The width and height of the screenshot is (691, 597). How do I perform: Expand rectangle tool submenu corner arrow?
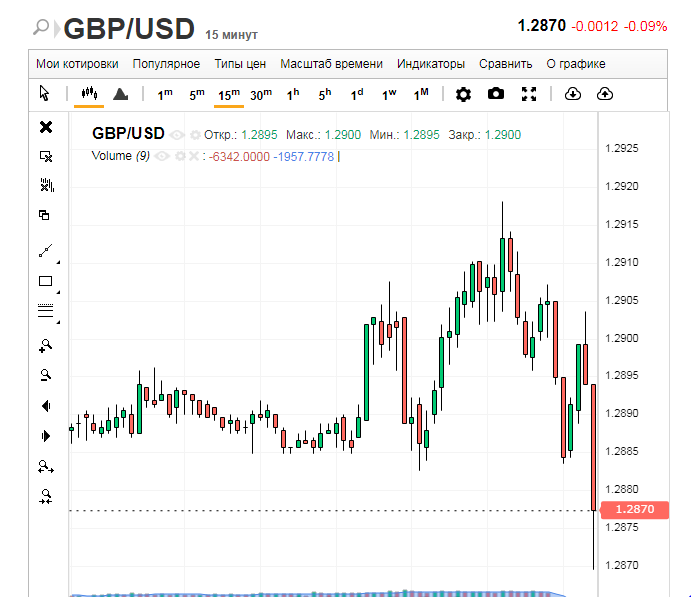click(58, 292)
